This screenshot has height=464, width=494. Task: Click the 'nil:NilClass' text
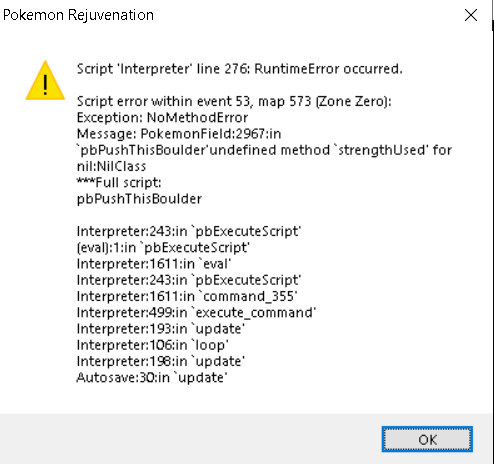click(x=111, y=166)
